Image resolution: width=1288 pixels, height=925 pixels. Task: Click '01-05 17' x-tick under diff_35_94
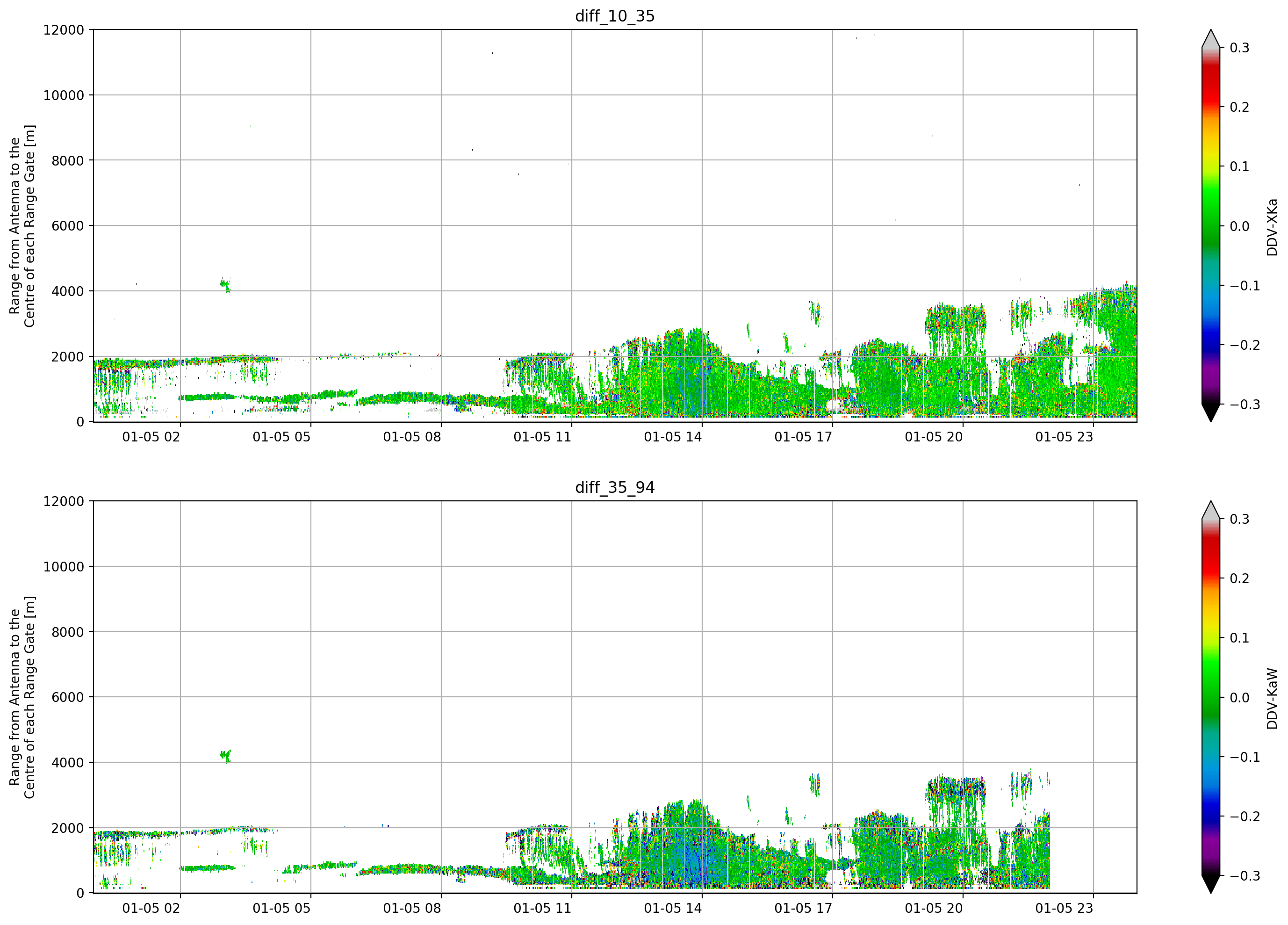pyautogui.click(x=804, y=909)
